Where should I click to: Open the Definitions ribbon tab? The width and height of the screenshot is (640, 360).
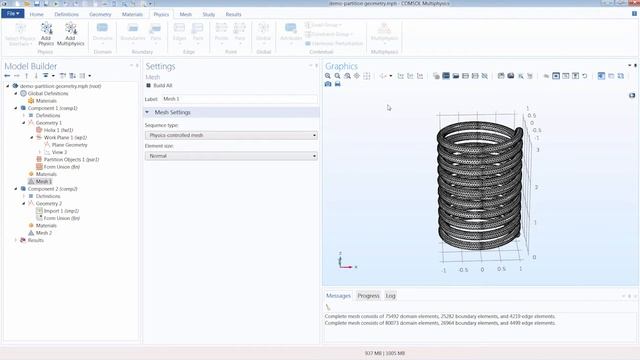[67, 14]
